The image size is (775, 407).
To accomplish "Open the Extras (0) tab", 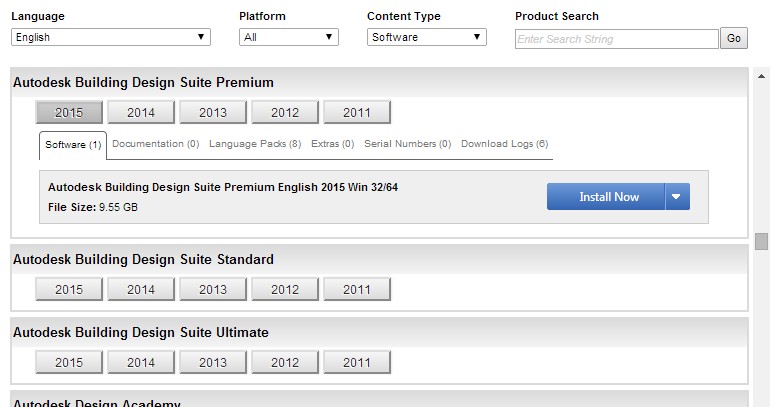I will click(333, 144).
